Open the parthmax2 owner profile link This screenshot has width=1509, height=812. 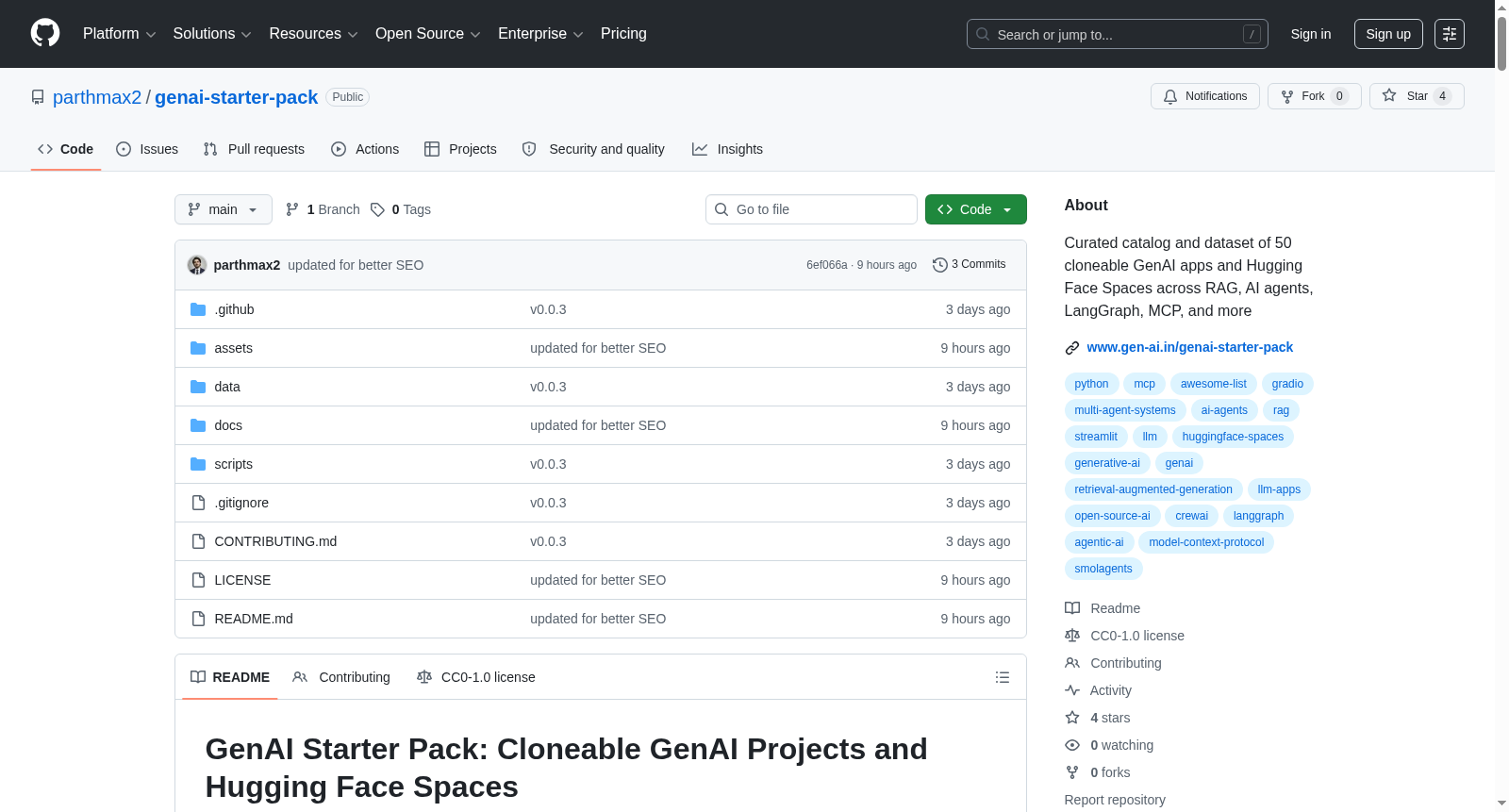click(x=97, y=97)
